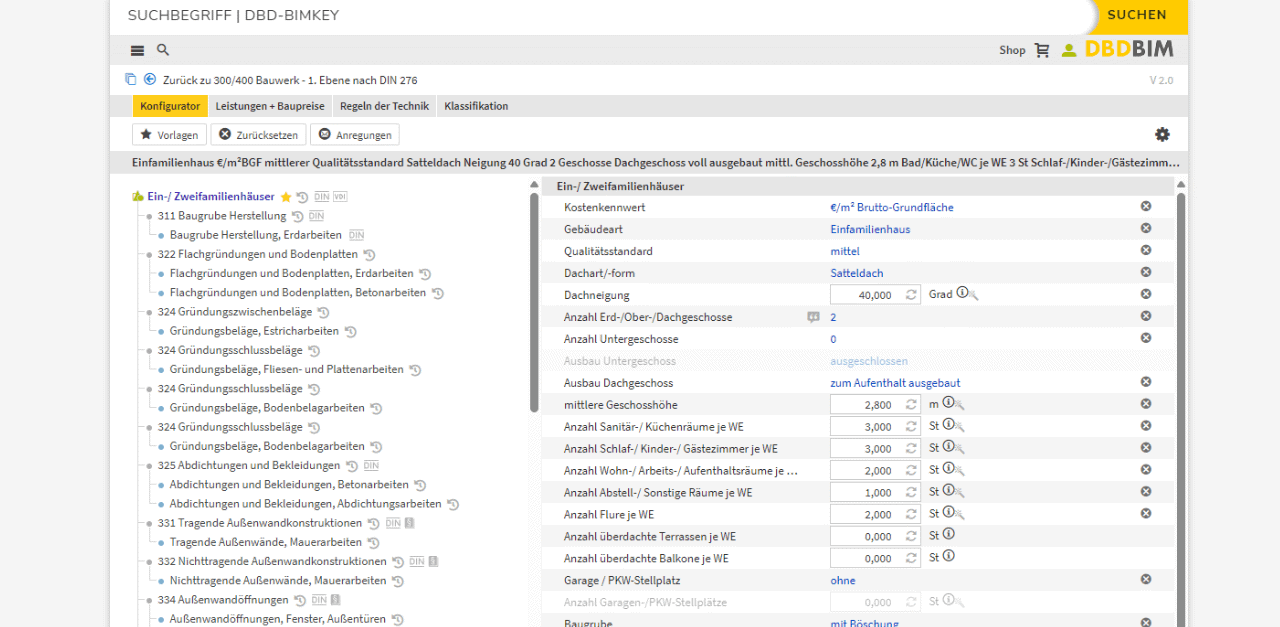Click DIN icon beside Baugrube Herstellung, Erdarbeiten

[x=356, y=235]
